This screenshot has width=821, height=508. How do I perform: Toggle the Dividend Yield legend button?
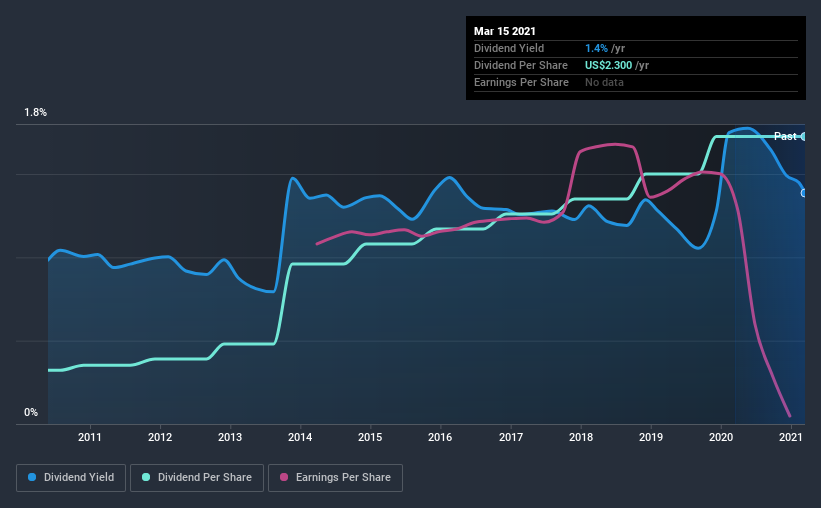click(x=71, y=478)
